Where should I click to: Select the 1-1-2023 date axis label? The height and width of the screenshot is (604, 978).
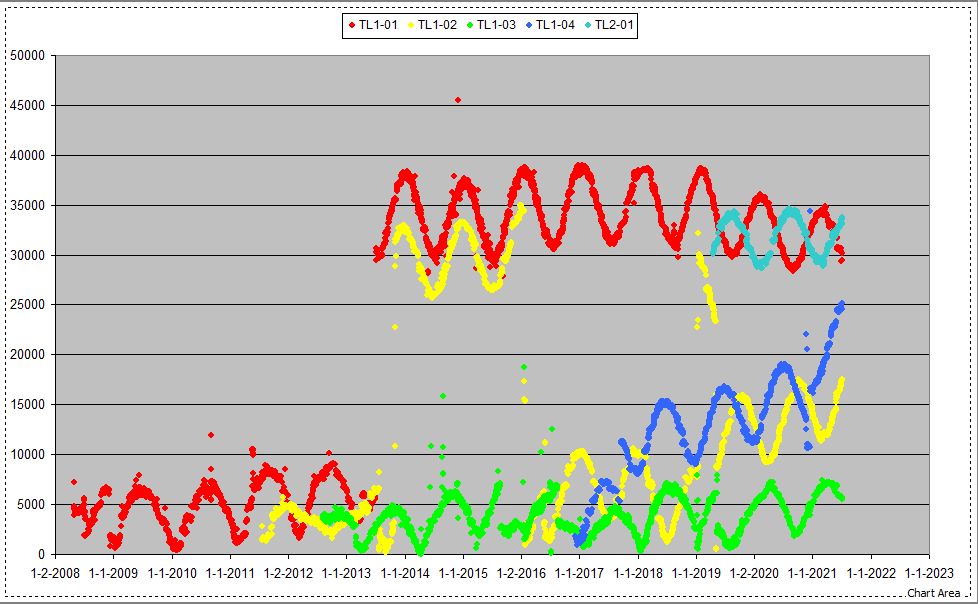click(x=929, y=574)
